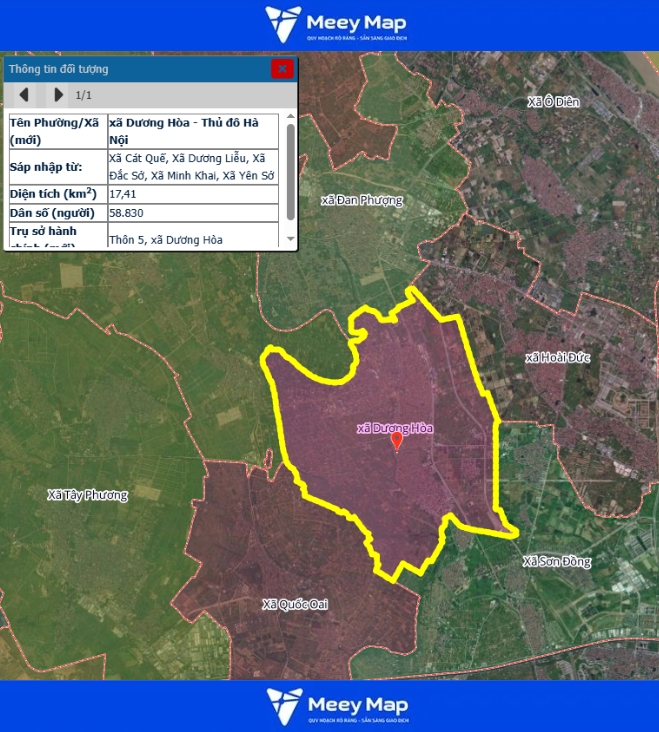Select the Xã Ô Diên map label
Screen dimensions: 659x732
coord(553,102)
